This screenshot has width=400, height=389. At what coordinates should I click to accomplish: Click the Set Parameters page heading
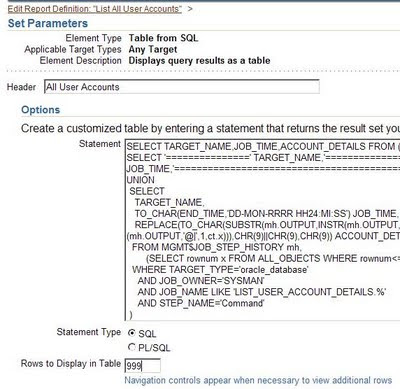coord(48,23)
